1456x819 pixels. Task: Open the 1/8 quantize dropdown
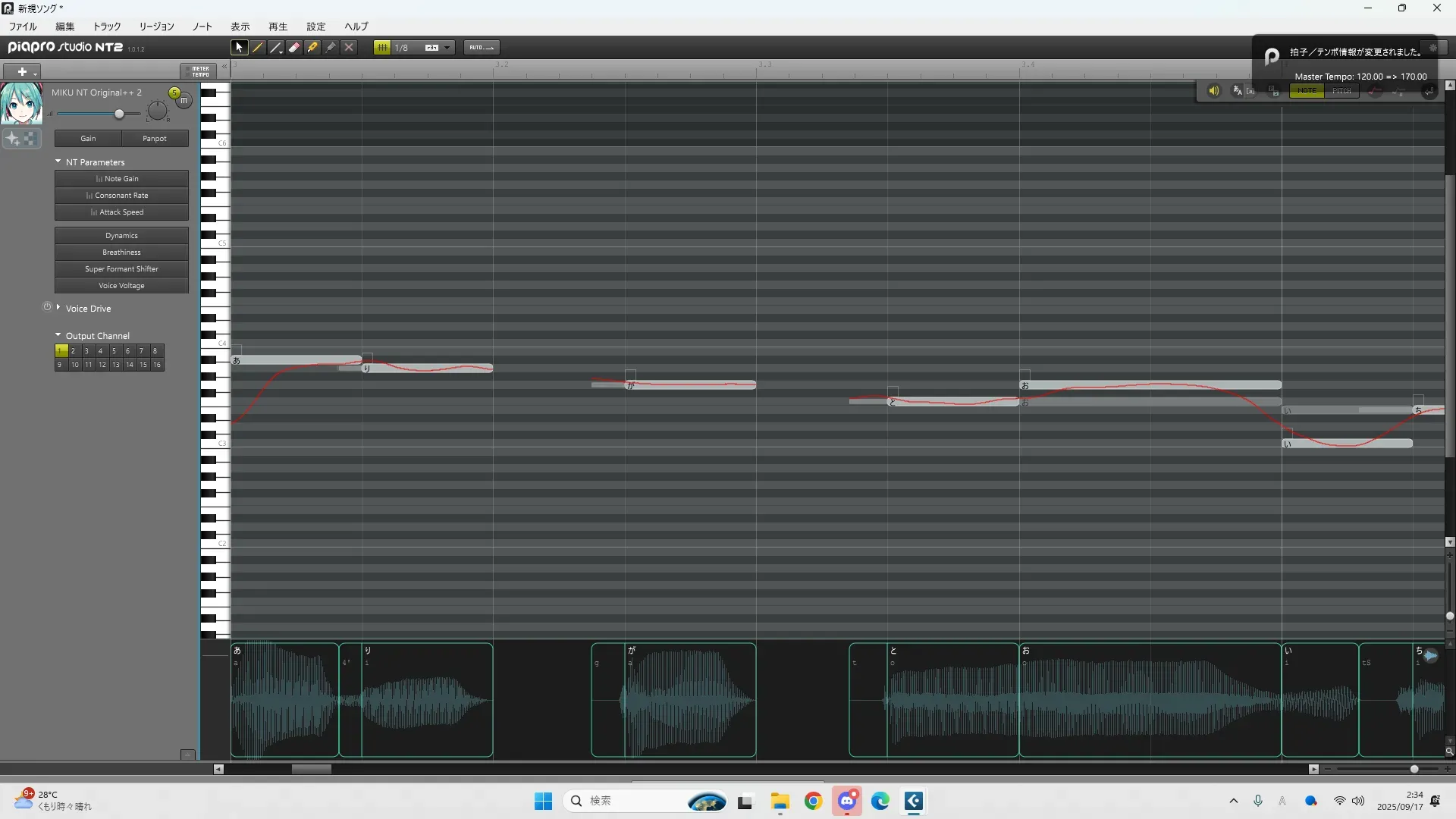coord(447,47)
